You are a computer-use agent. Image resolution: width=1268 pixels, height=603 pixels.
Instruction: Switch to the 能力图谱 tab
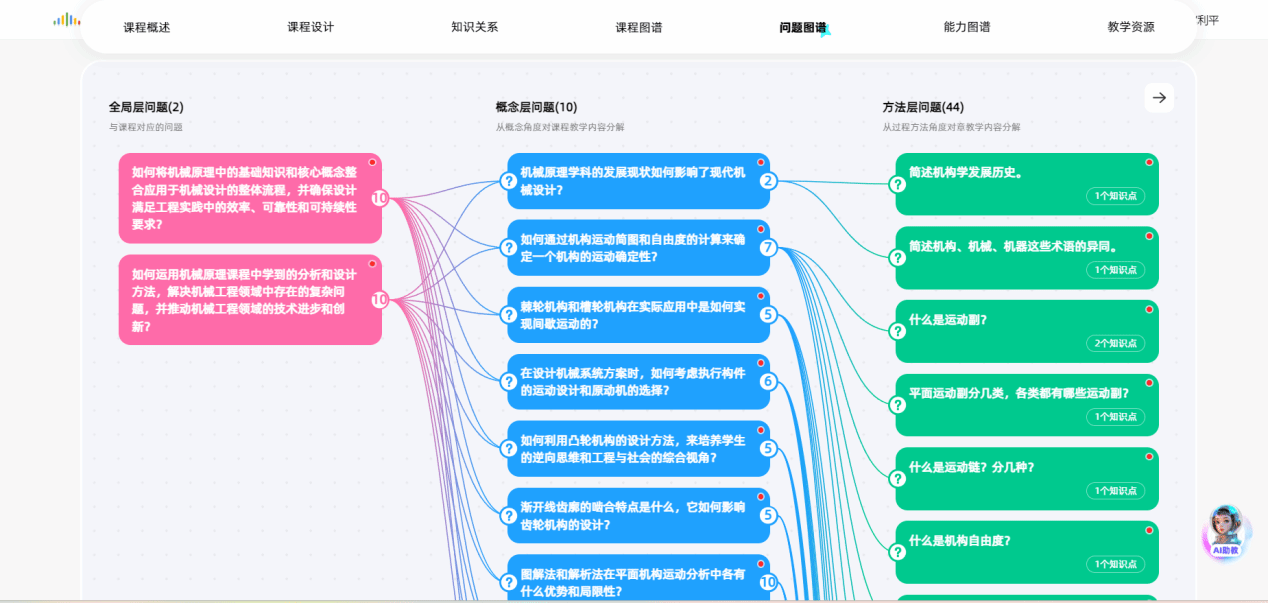coord(966,27)
